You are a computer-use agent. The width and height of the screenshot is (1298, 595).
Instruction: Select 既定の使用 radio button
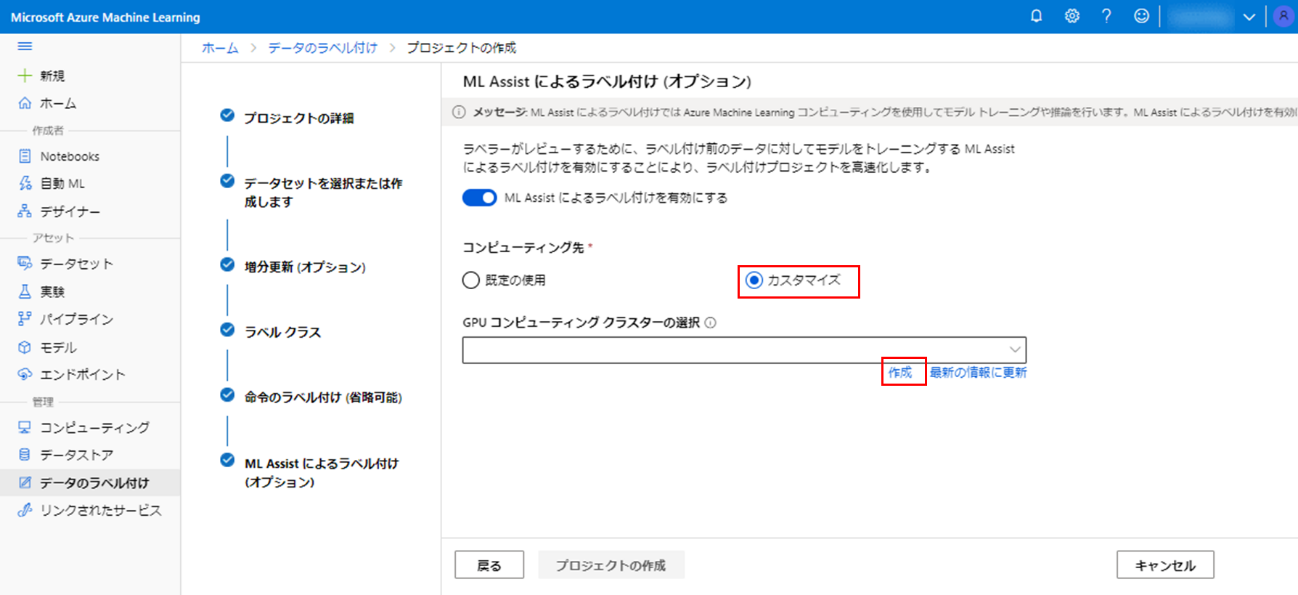click(471, 281)
